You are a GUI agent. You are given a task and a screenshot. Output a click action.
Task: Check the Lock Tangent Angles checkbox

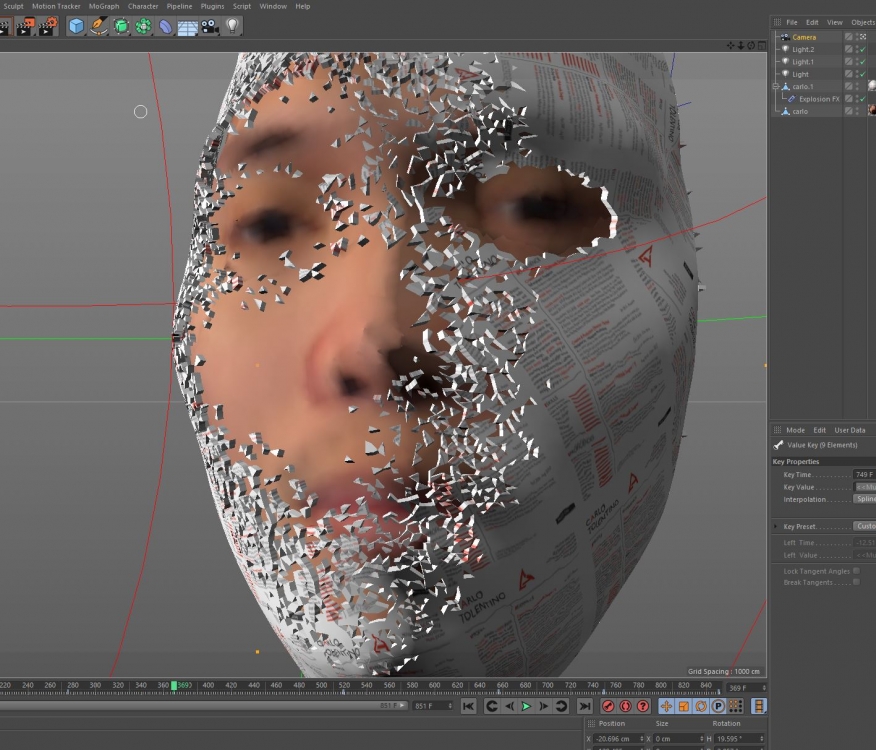(x=856, y=571)
